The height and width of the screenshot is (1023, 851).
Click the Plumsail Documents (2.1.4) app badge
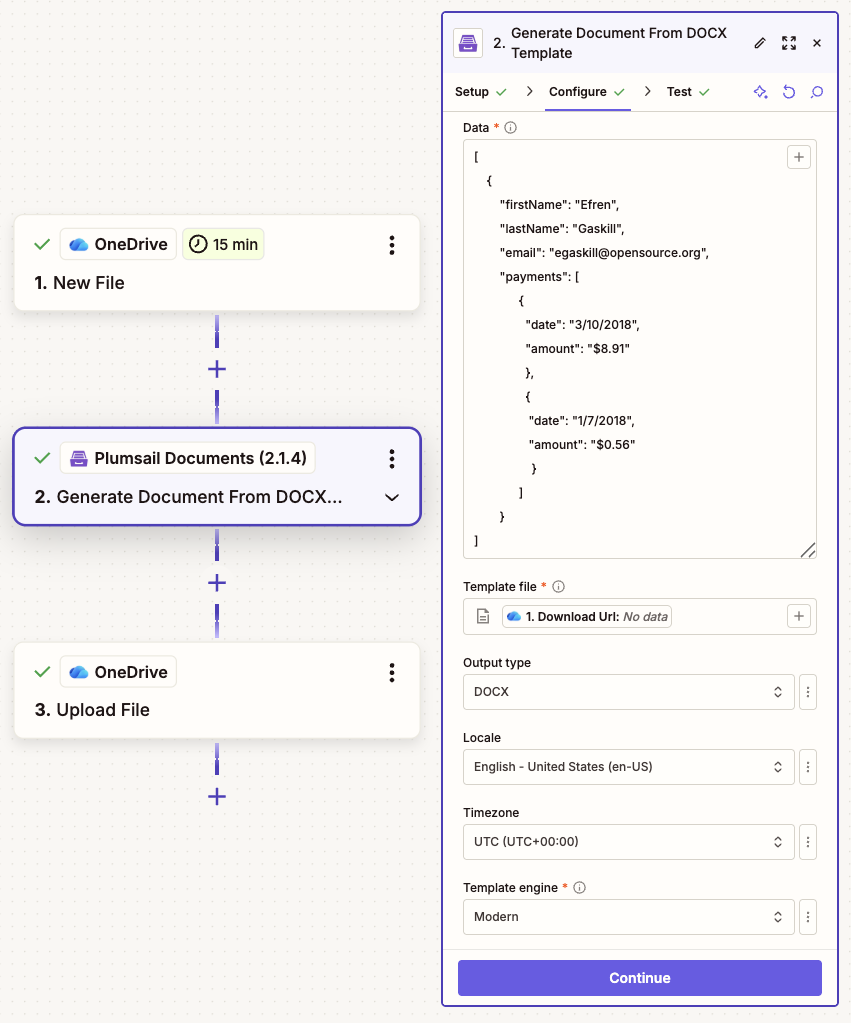coord(188,459)
